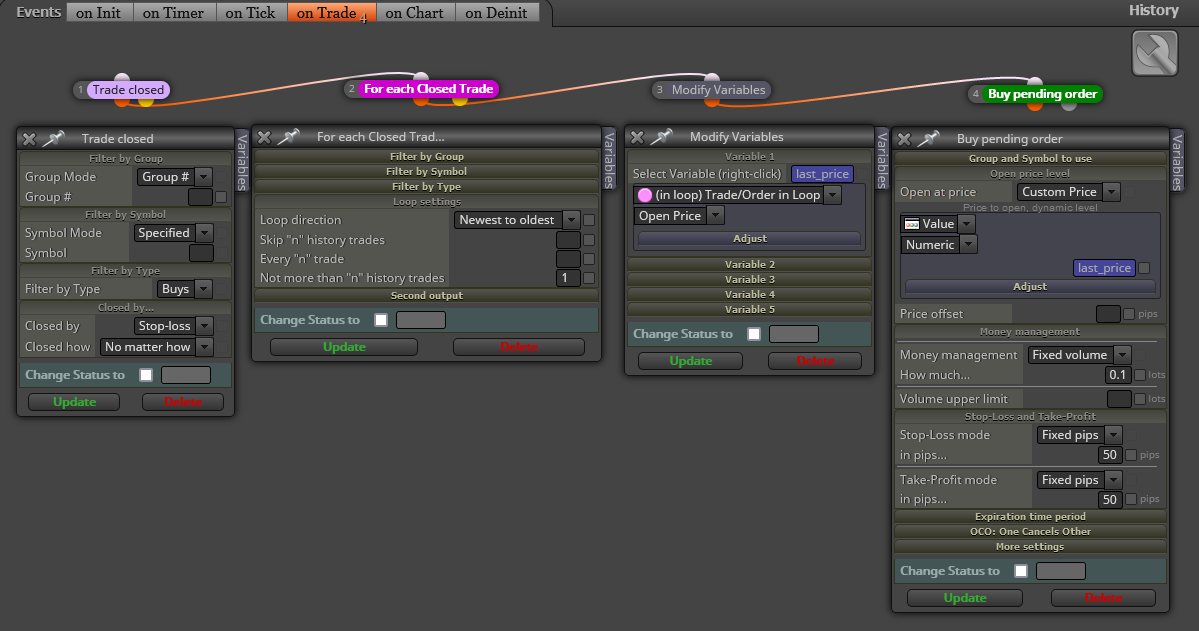Click Update in Trade closed panel
1199x631 pixels.
[74, 402]
